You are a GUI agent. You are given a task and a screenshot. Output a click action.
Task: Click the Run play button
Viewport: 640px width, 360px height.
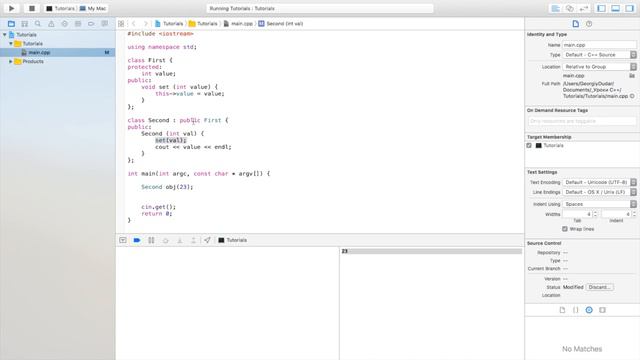[x=11, y=8]
